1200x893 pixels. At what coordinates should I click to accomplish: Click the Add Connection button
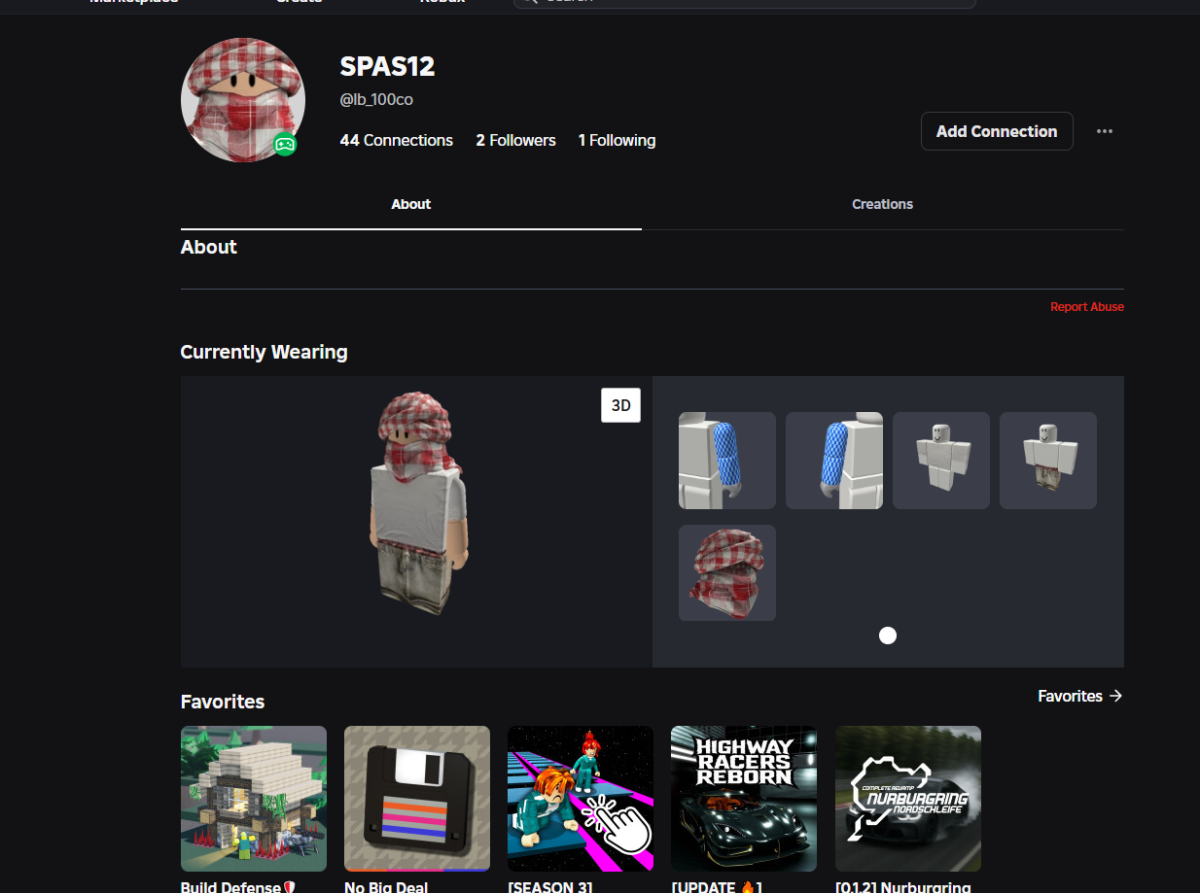pos(997,131)
